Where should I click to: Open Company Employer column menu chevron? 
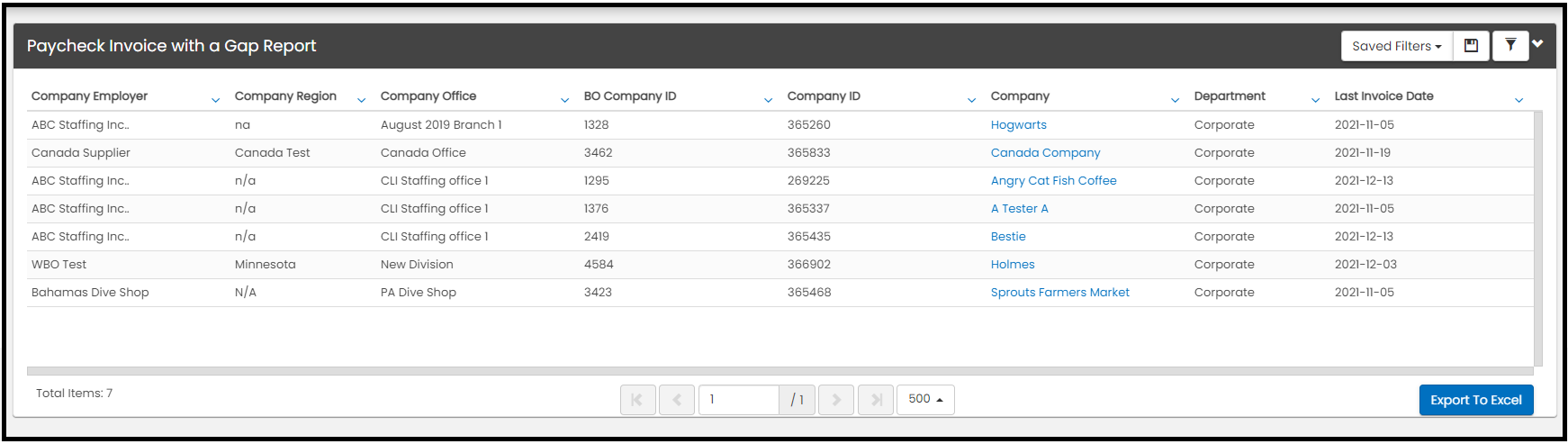click(215, 100)
